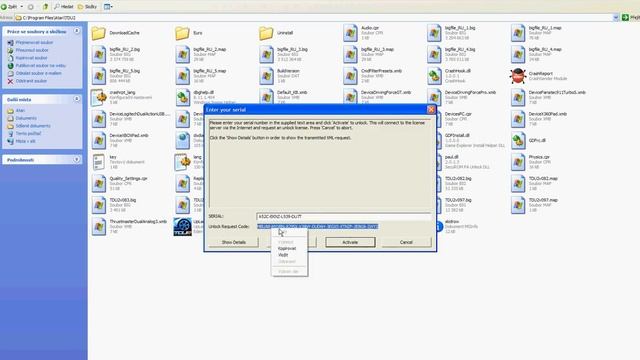Select the bigfile_RU_5.big file icon
The image size is (640, 360).
tap(99, 76)
